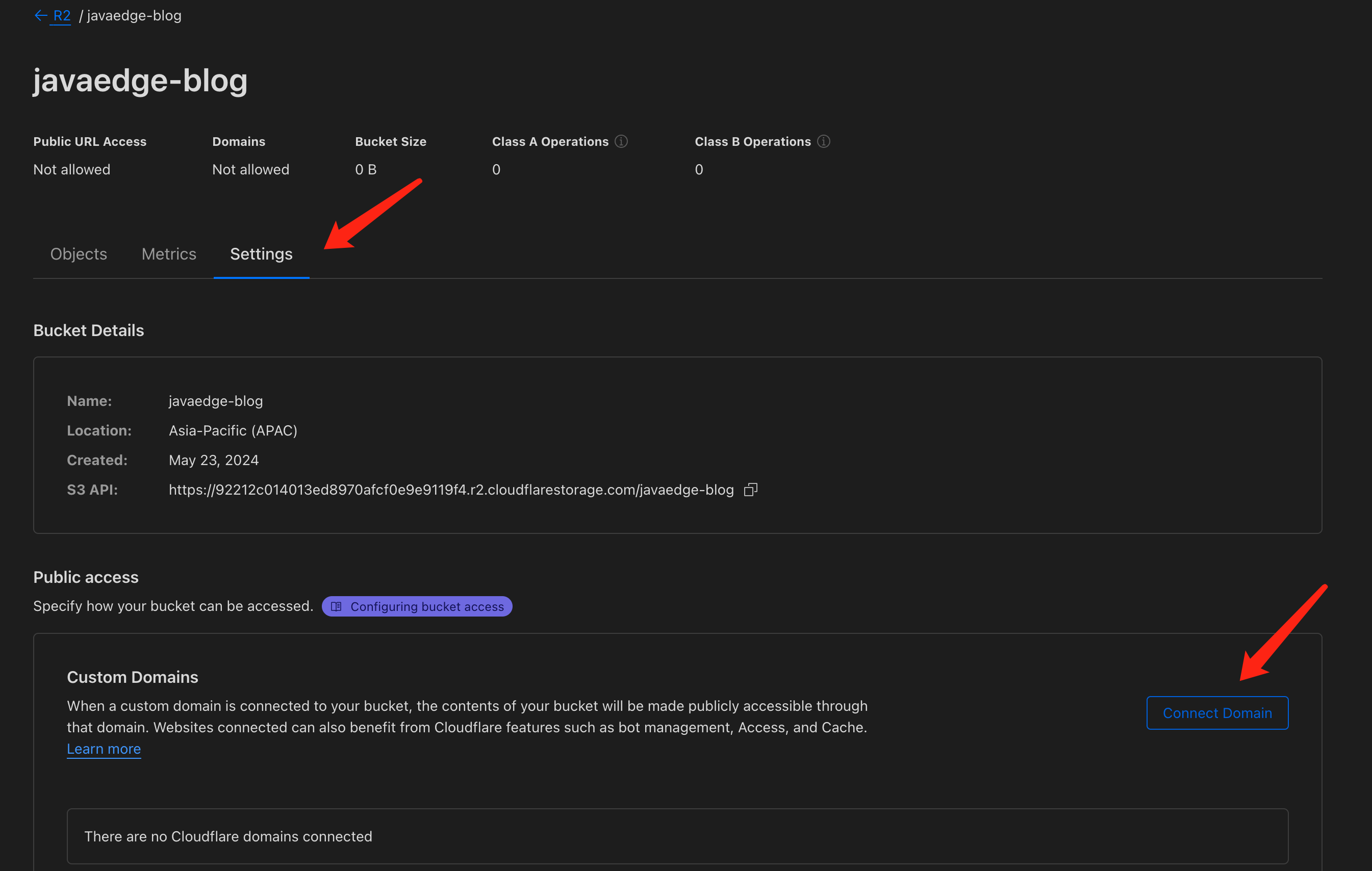Screen dimensions: 1372x871
Task: Click the Custom Domains section heading
Action: point(133,677)
